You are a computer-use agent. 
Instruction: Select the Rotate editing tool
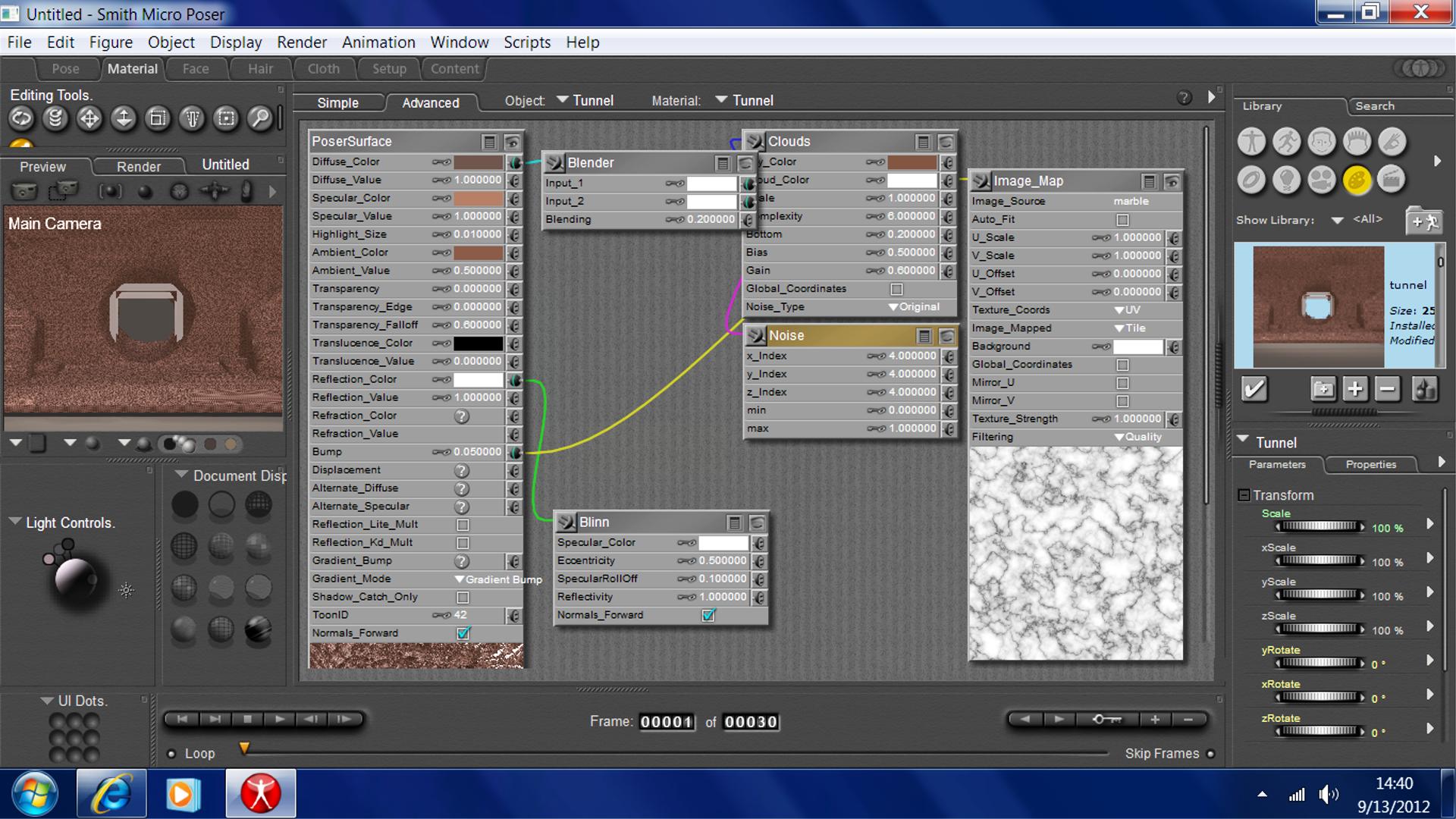21,118
